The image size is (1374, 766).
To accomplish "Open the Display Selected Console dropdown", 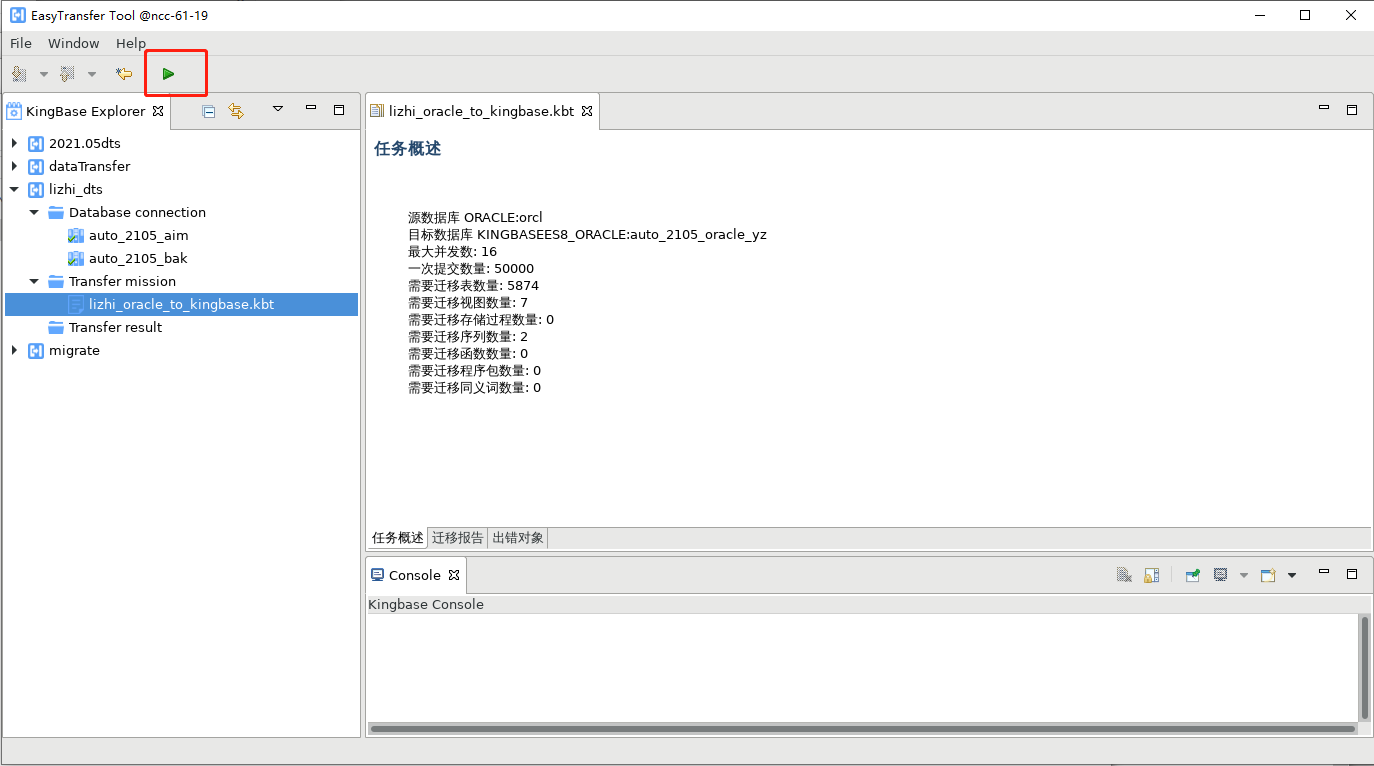I will (x=1244, y=575).
